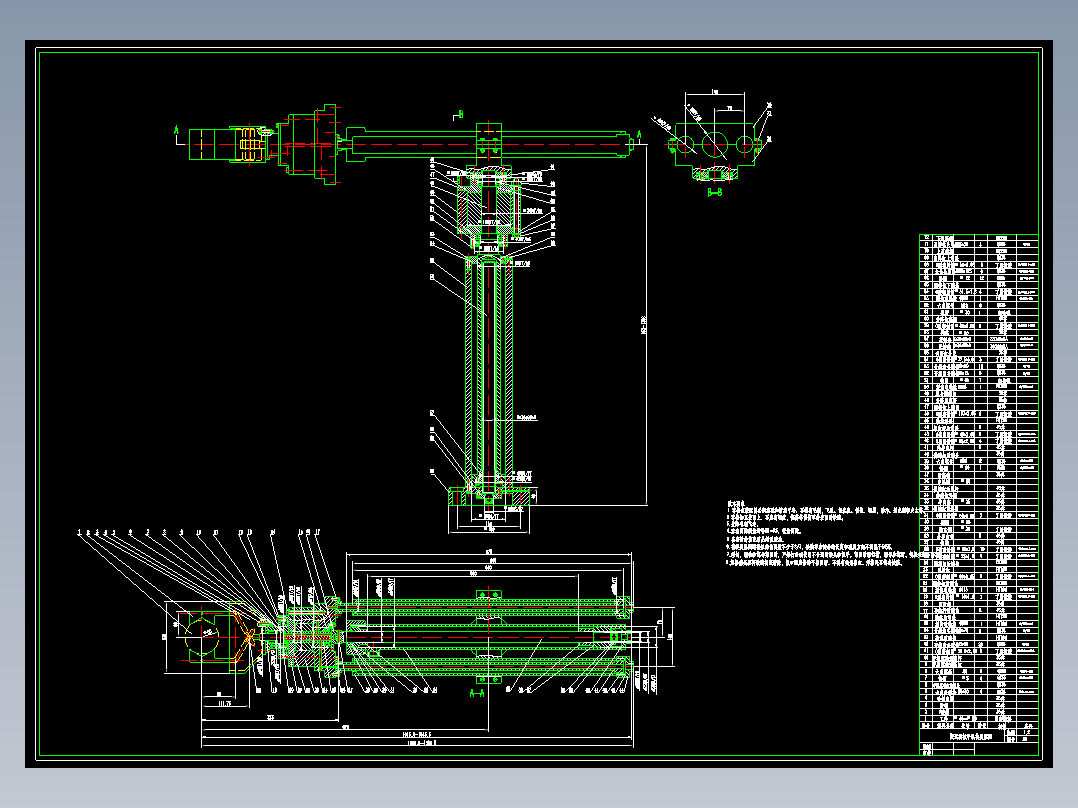The width and height of the screenshot is (1078, 808).
Task: Select the yellow gripper jaws in the top view
Action: point(249,144)
